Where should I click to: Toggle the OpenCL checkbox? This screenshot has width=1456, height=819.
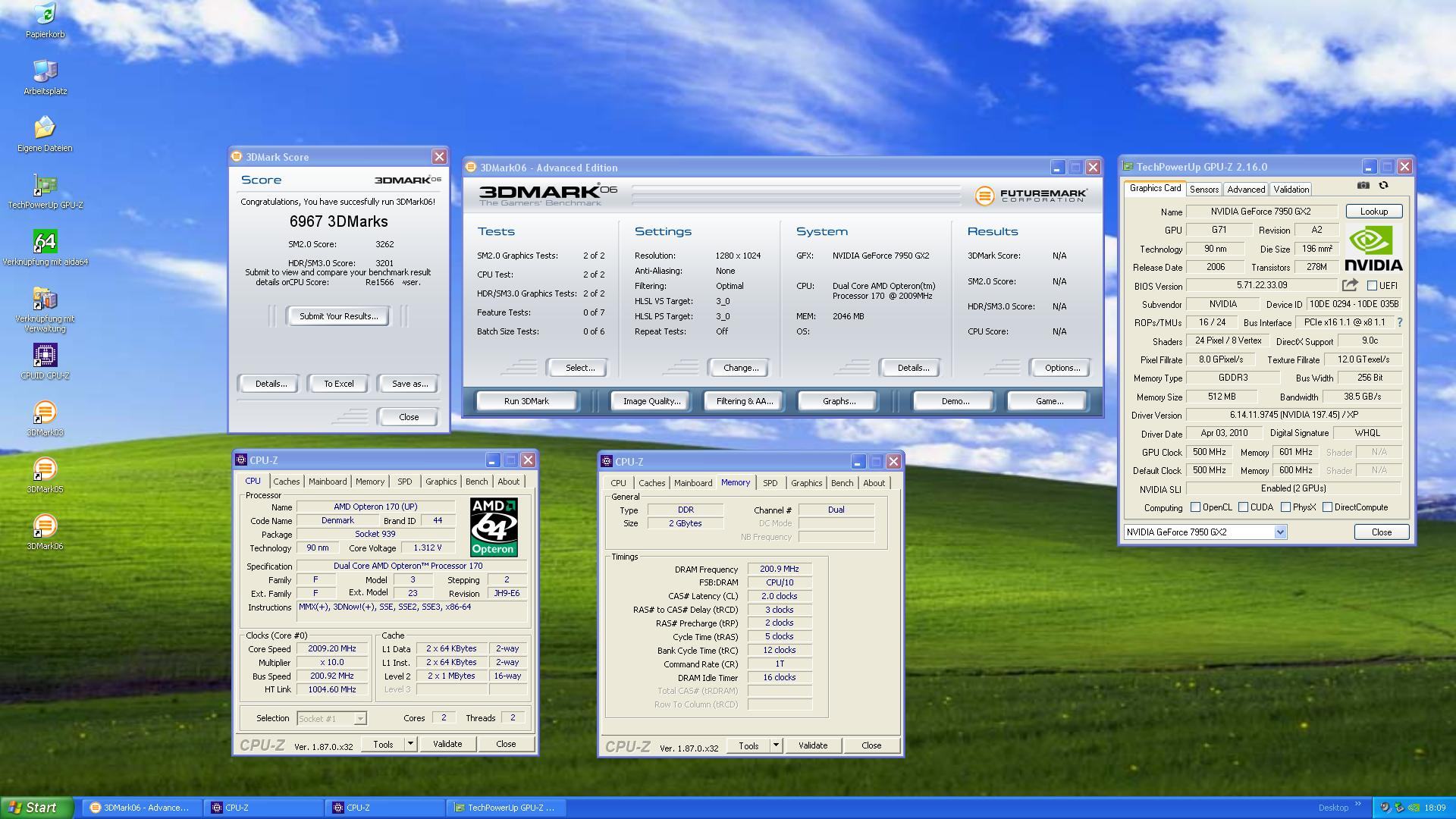[x=1195, y=507]
